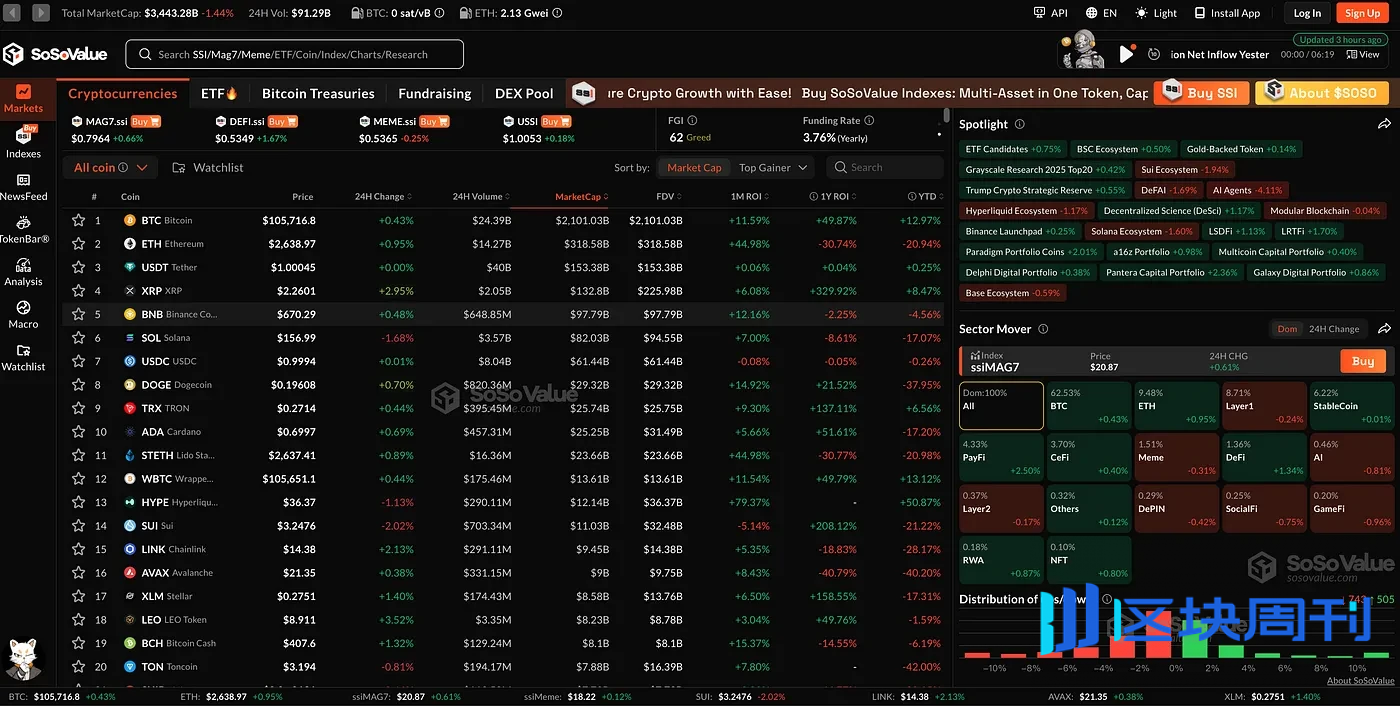This screenshot has height=706, width=1400.
Task: Open the Top Gainer sort dropdown
Action: click(774, 167)
